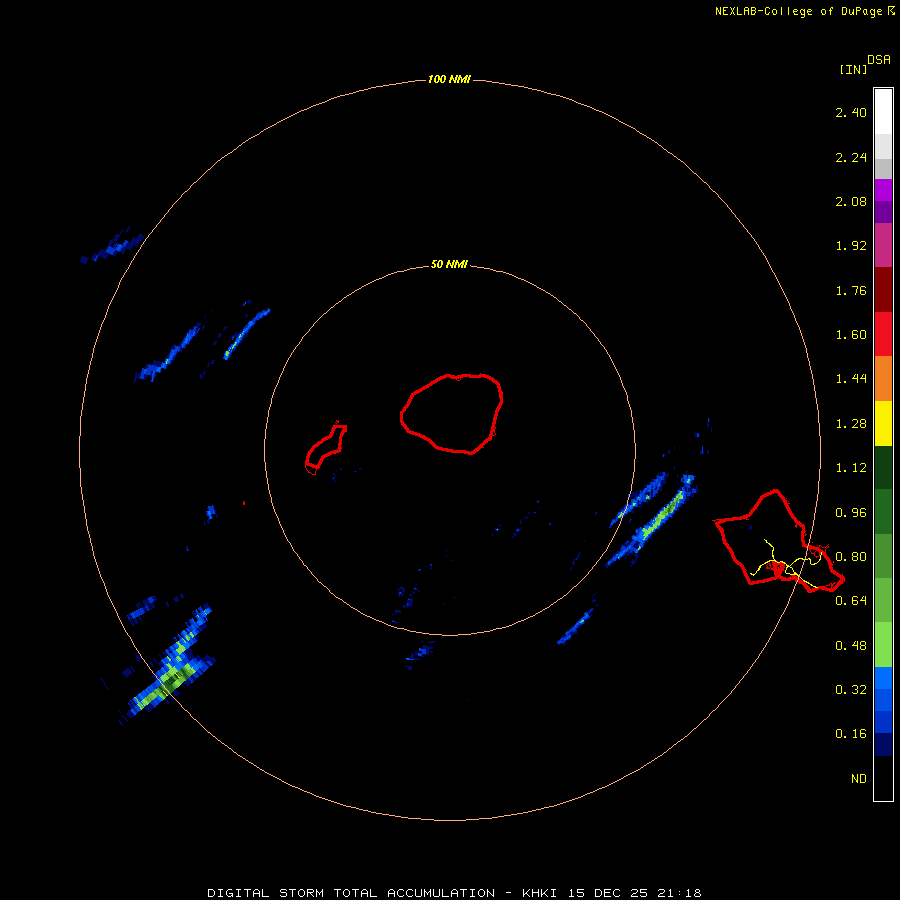
Task: Select the 0.96 legend value
Action: (851, 513)
